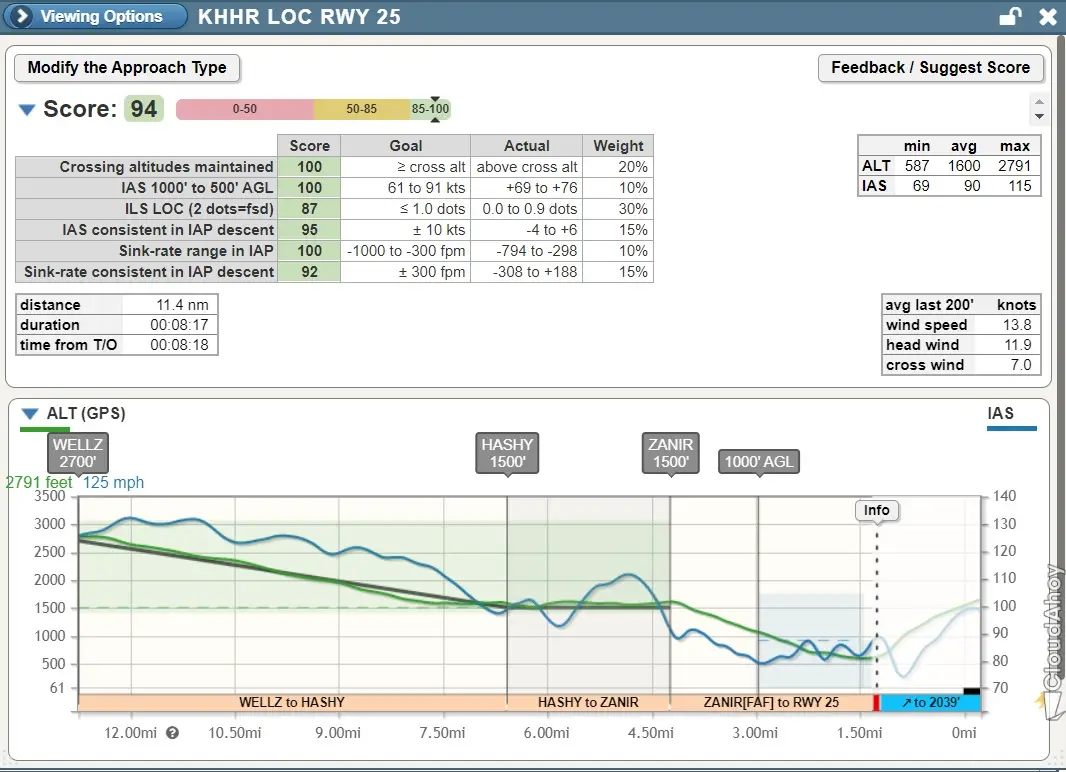Click the unlock padlock icon
This screenshot has height=772, width=1066.
[1010, 17]
